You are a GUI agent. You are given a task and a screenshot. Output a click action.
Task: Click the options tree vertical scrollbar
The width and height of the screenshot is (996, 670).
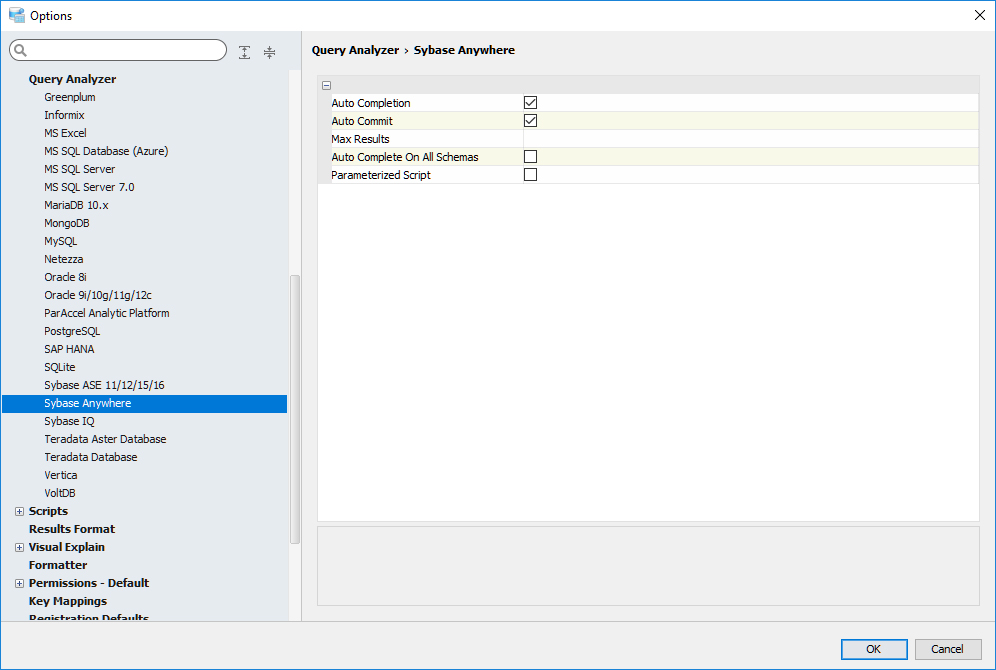(294, 410)
